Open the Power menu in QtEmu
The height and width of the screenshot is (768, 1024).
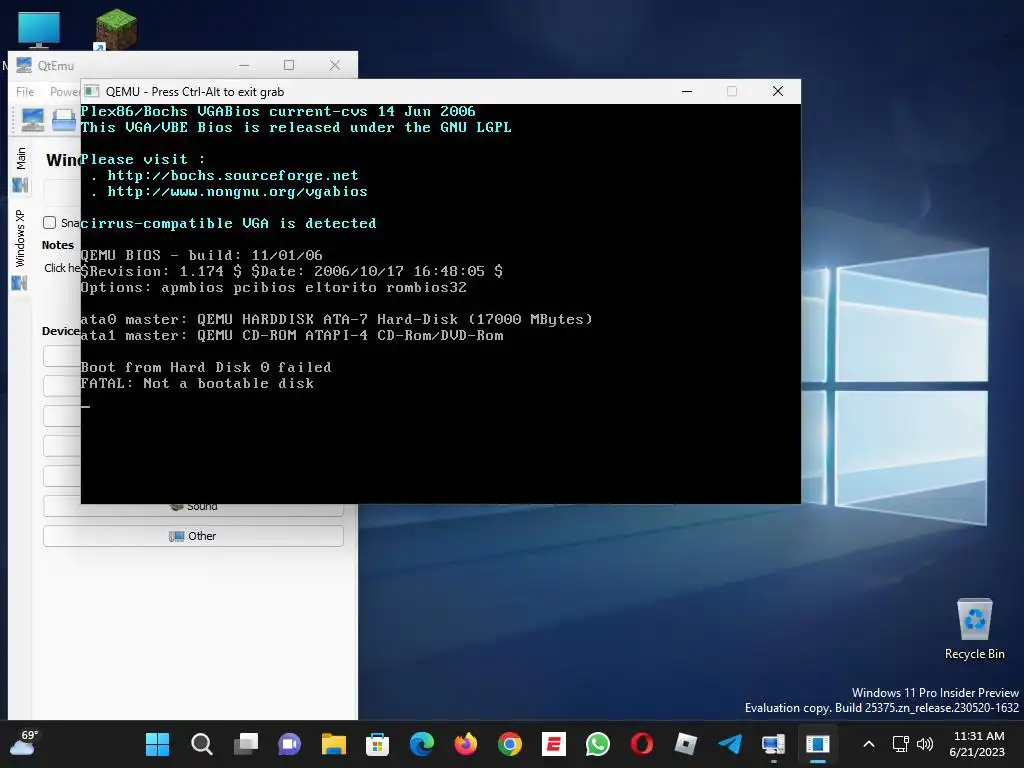pyautogui.click(x=65, y=92)
